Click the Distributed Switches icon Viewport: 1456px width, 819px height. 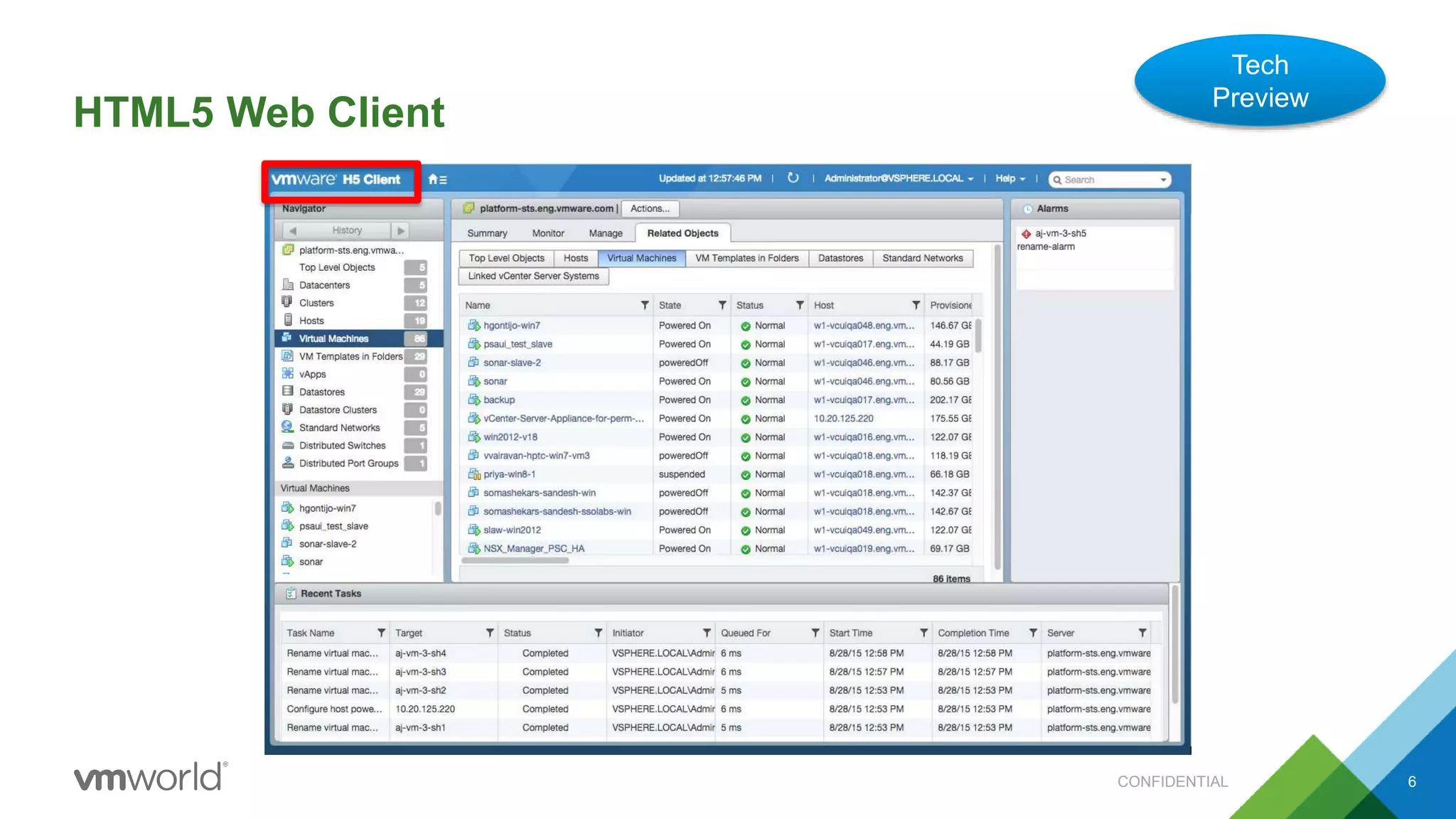point(288,445)
